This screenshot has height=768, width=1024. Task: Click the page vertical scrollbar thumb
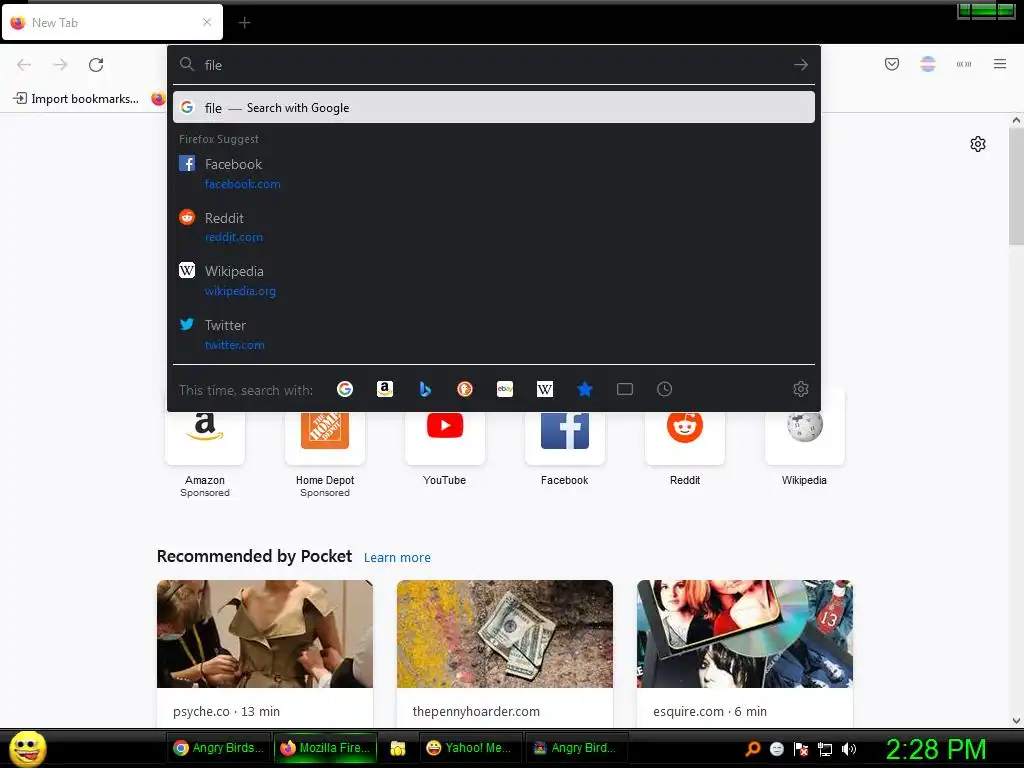coord(1016,187)
